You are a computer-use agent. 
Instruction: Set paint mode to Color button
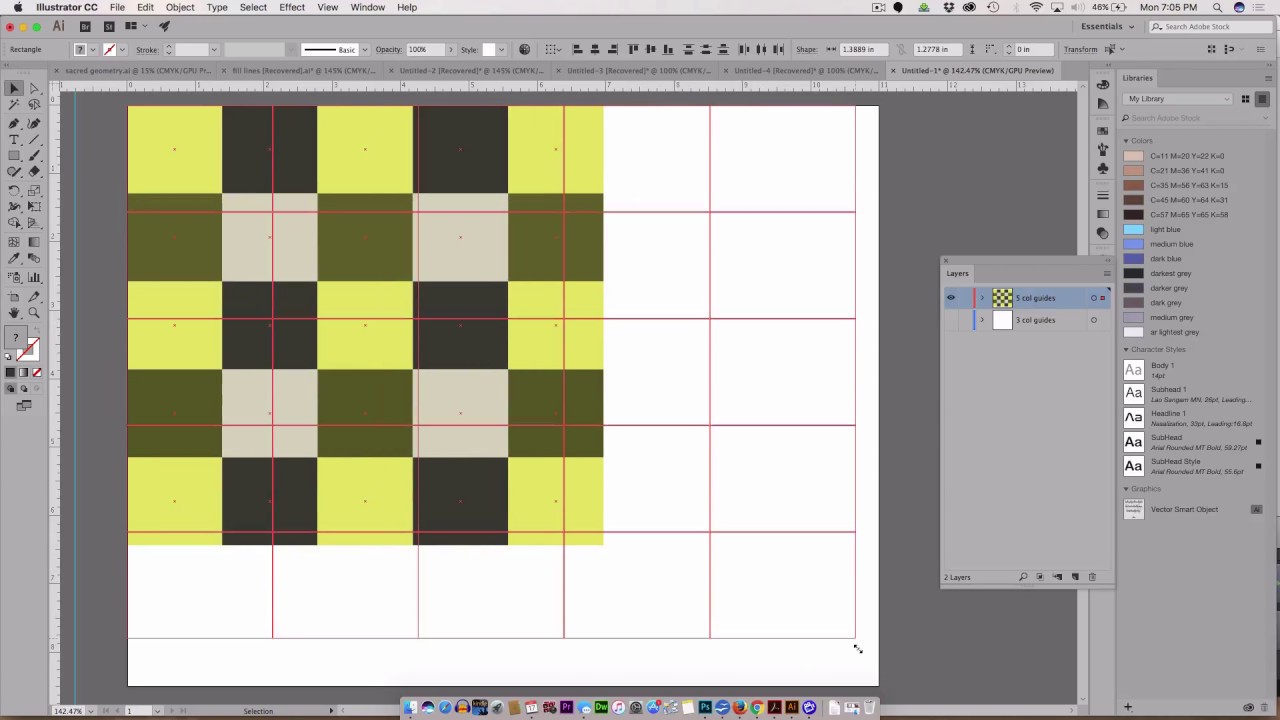10,373
